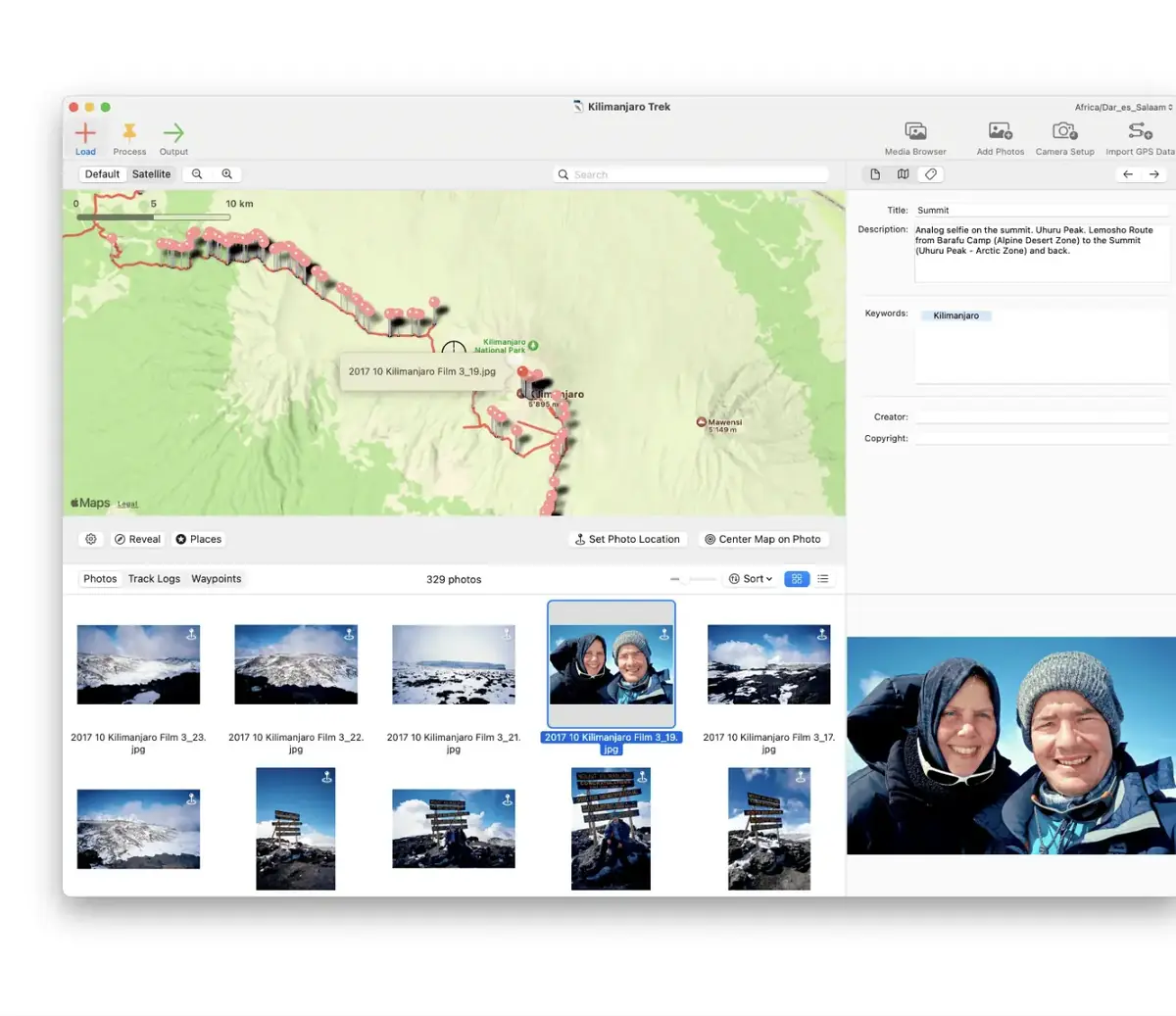1176x1016 pixels.
Task: Adjust the thumbnail size slider
Action: point(696,578)
